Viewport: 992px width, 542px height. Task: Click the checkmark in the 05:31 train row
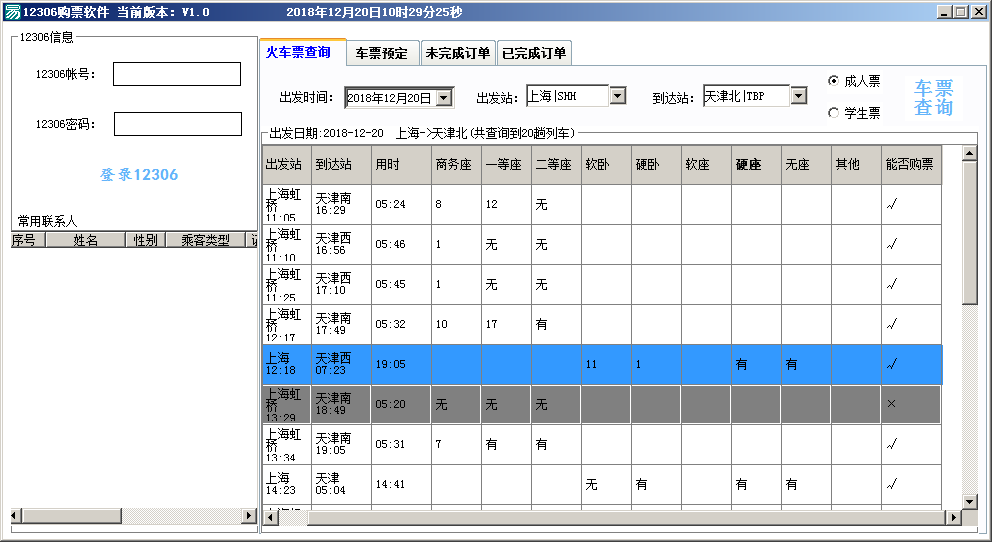pos(892,444)
